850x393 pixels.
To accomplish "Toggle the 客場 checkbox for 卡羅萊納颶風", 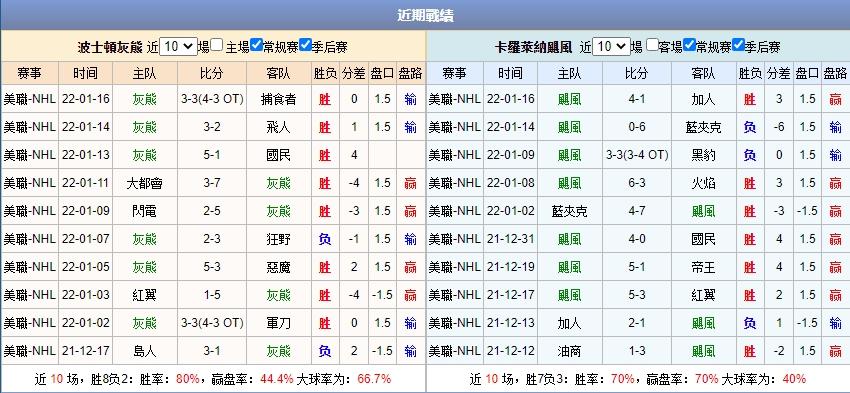I will pyautogui.click(x=652, y=45).
